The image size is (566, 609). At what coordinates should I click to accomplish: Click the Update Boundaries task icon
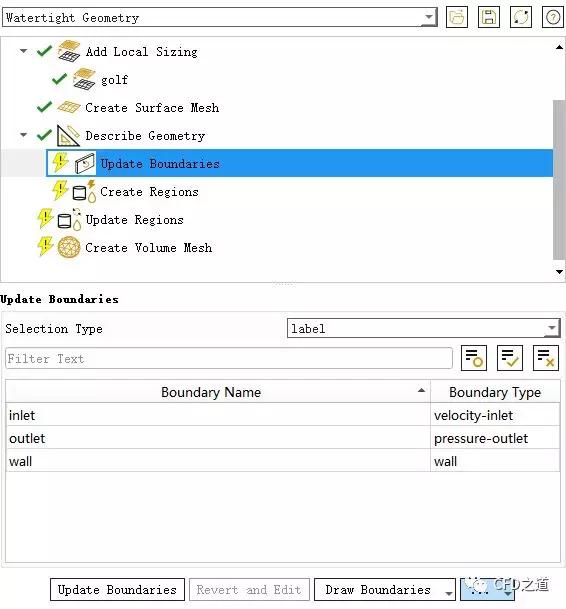coord(85,164)
